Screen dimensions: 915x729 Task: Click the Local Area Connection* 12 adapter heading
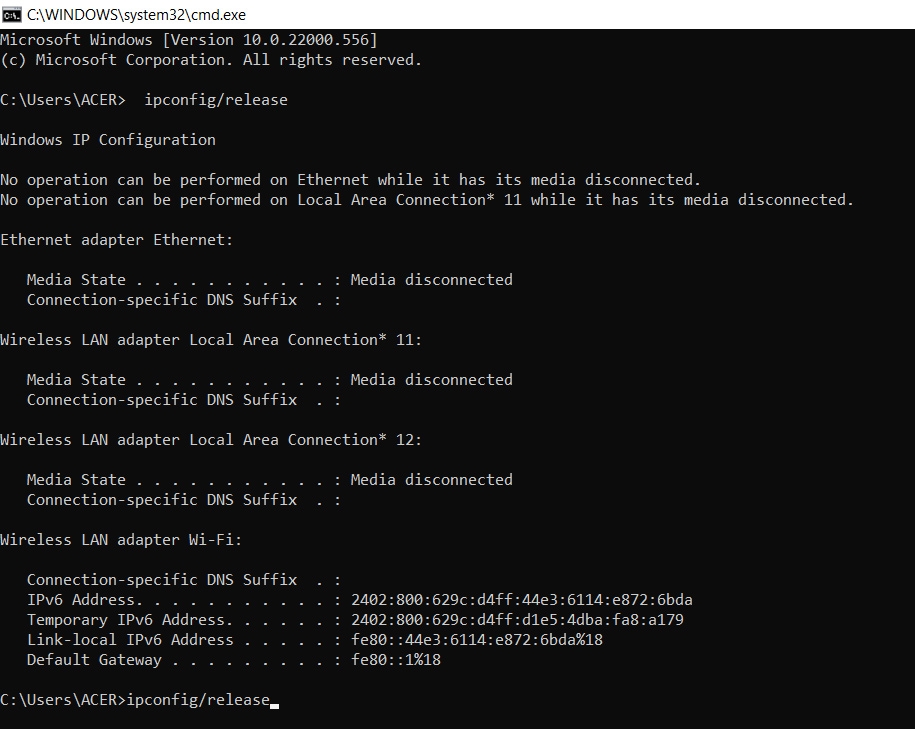[211, 440]
